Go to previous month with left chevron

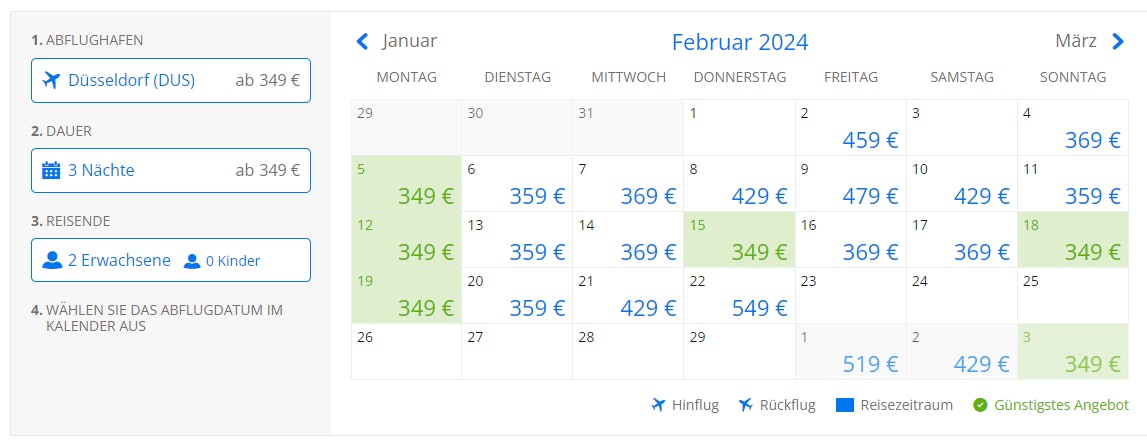[363, 42]
